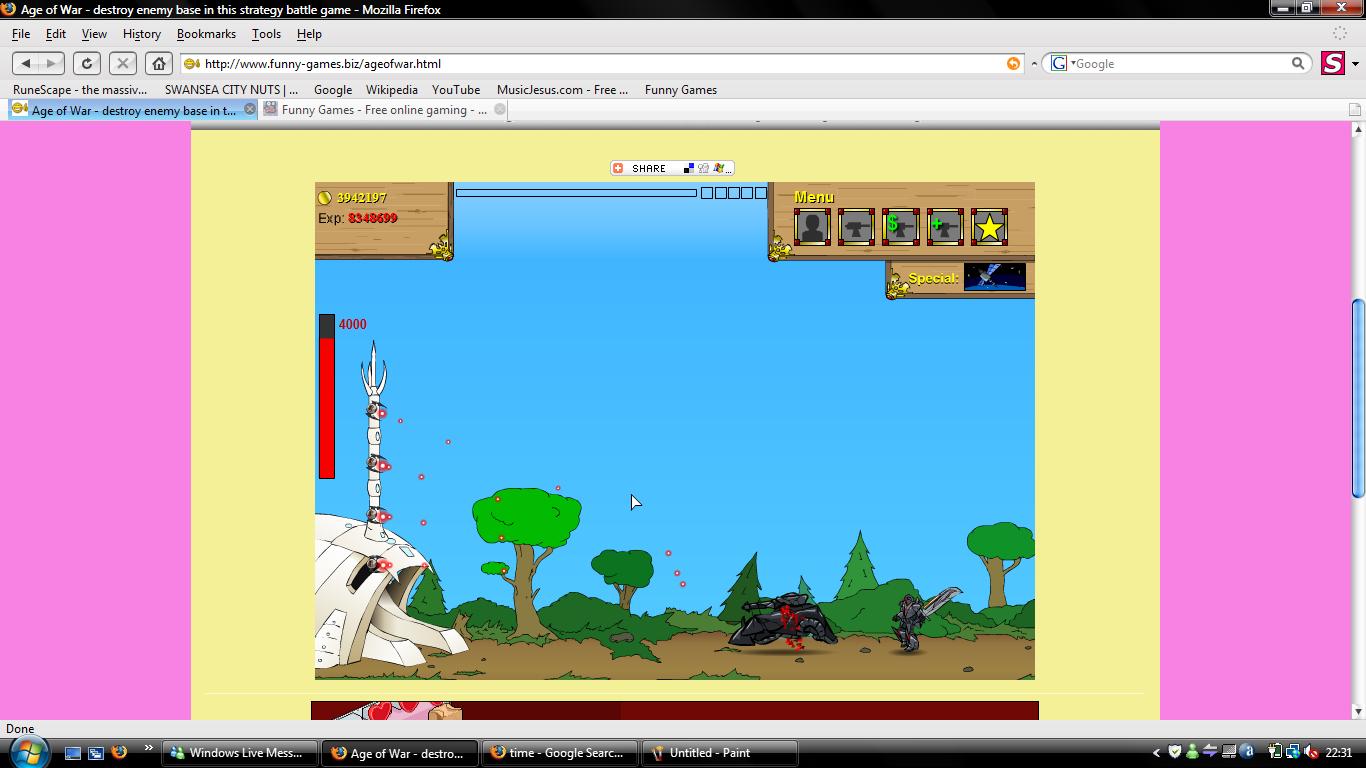Click the Stop loading X icon

coord(122,63)
